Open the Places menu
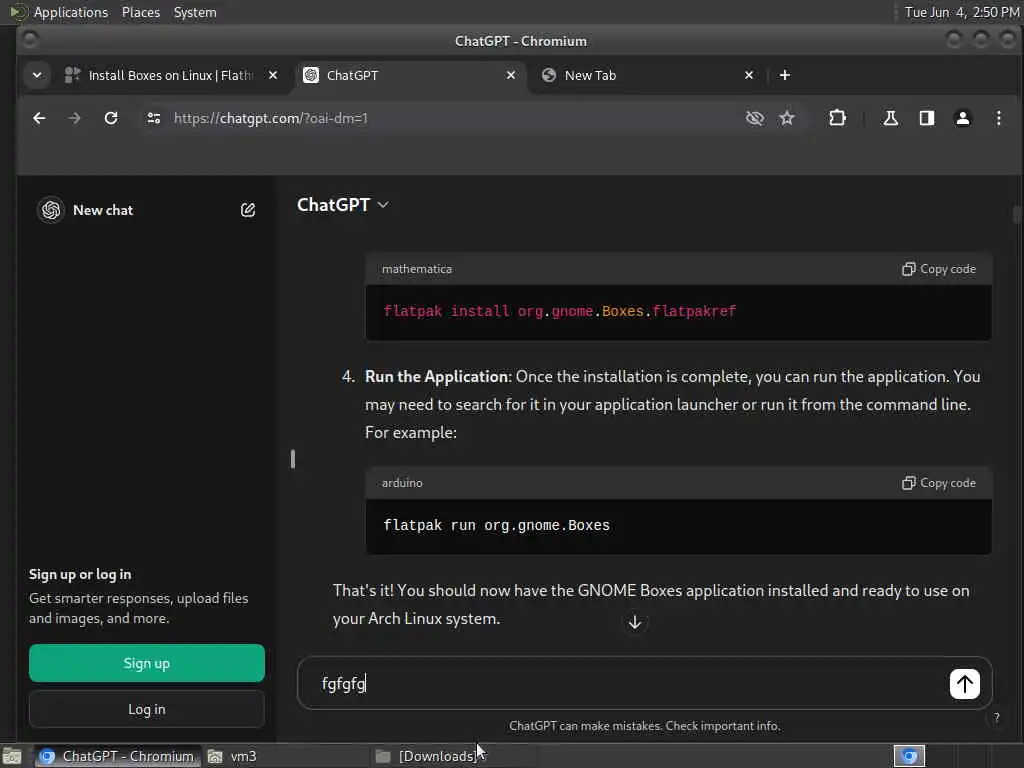 point(141,12)
